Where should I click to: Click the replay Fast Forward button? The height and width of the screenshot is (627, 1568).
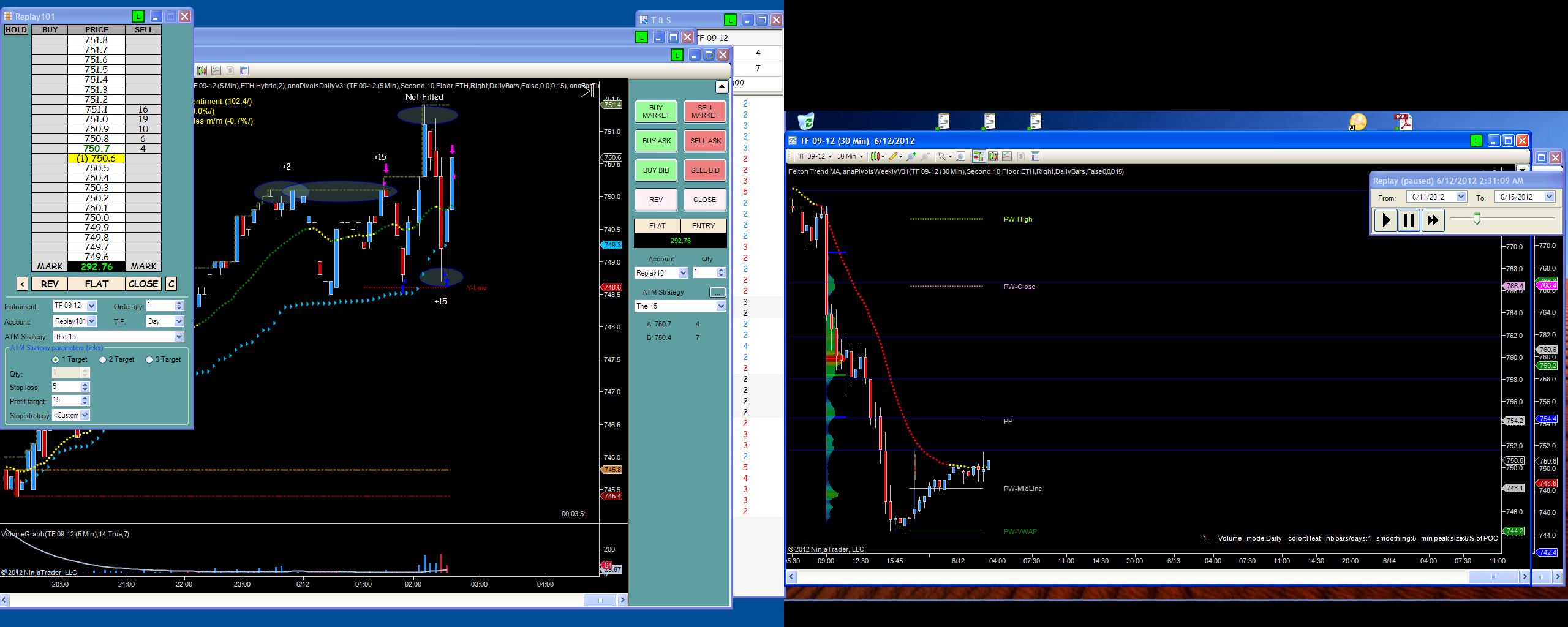[1433, 220]
